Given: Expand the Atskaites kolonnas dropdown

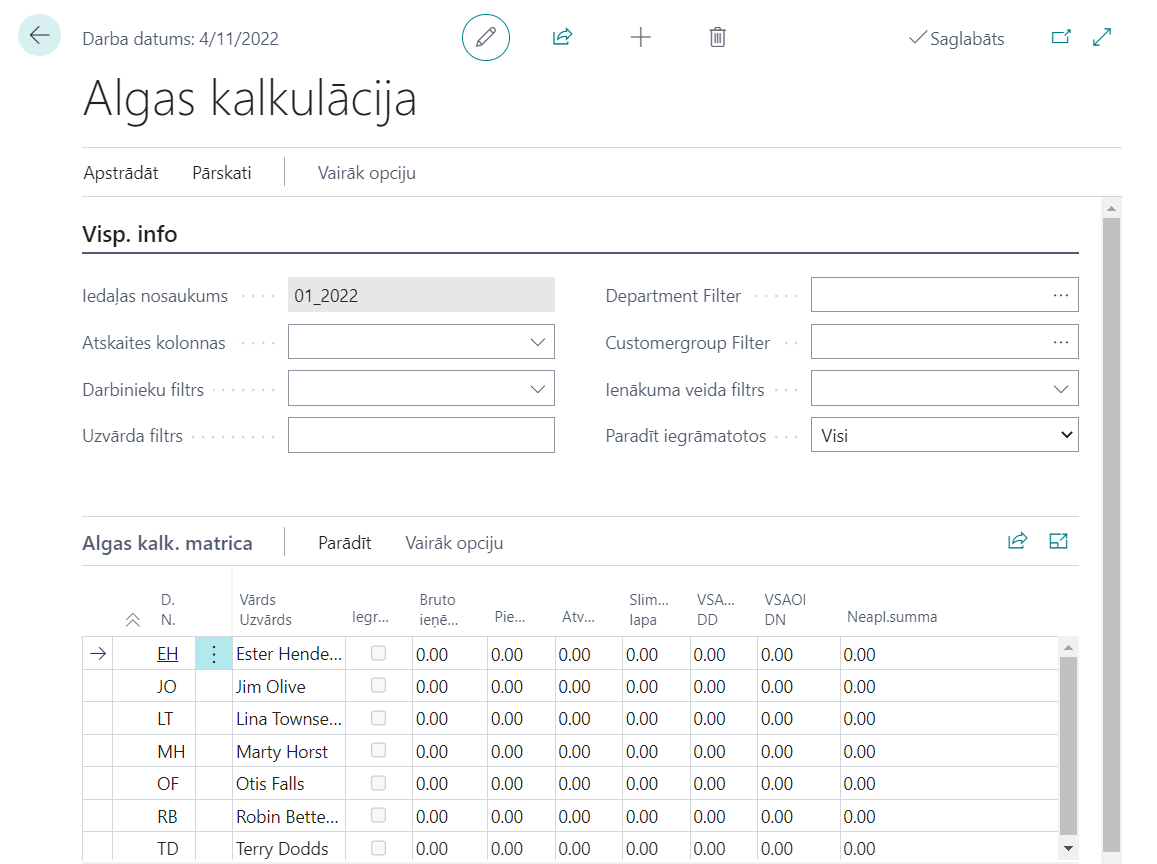Looking at the screenshot, I should [x=538, y=342].
